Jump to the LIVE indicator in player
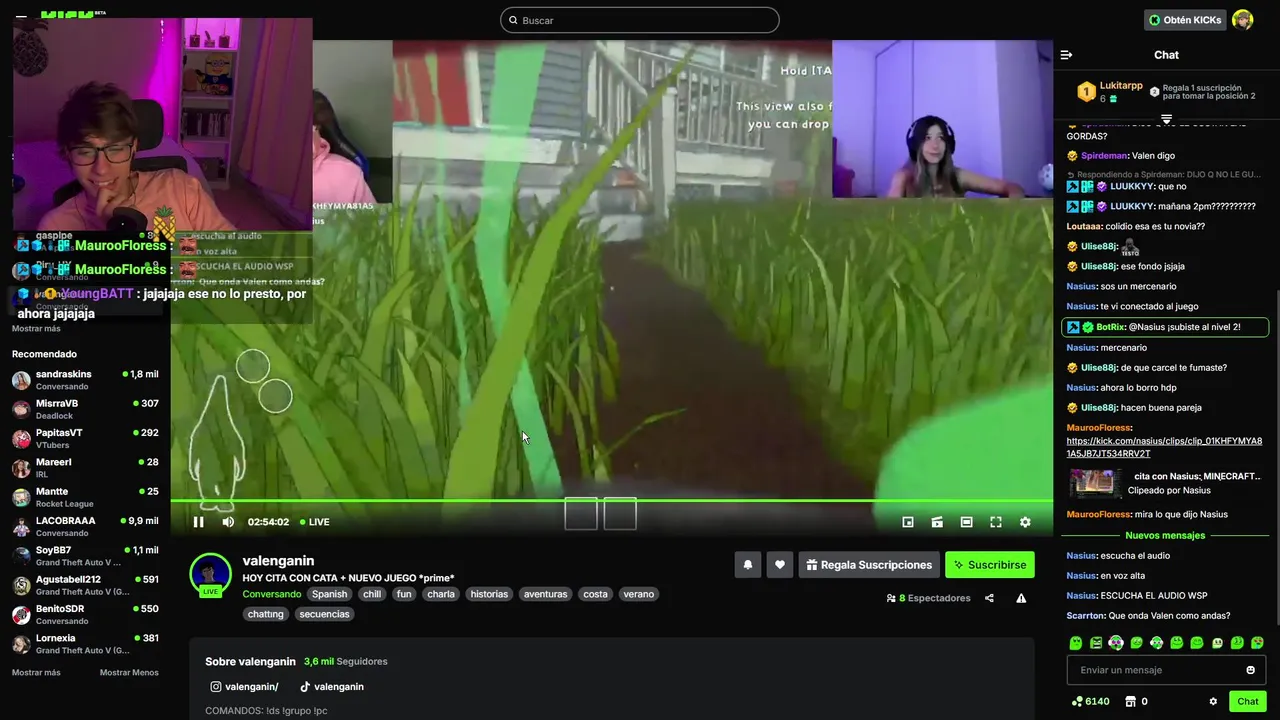The width and height of the screenshot is (1280, 720). [x=313, y=522]
